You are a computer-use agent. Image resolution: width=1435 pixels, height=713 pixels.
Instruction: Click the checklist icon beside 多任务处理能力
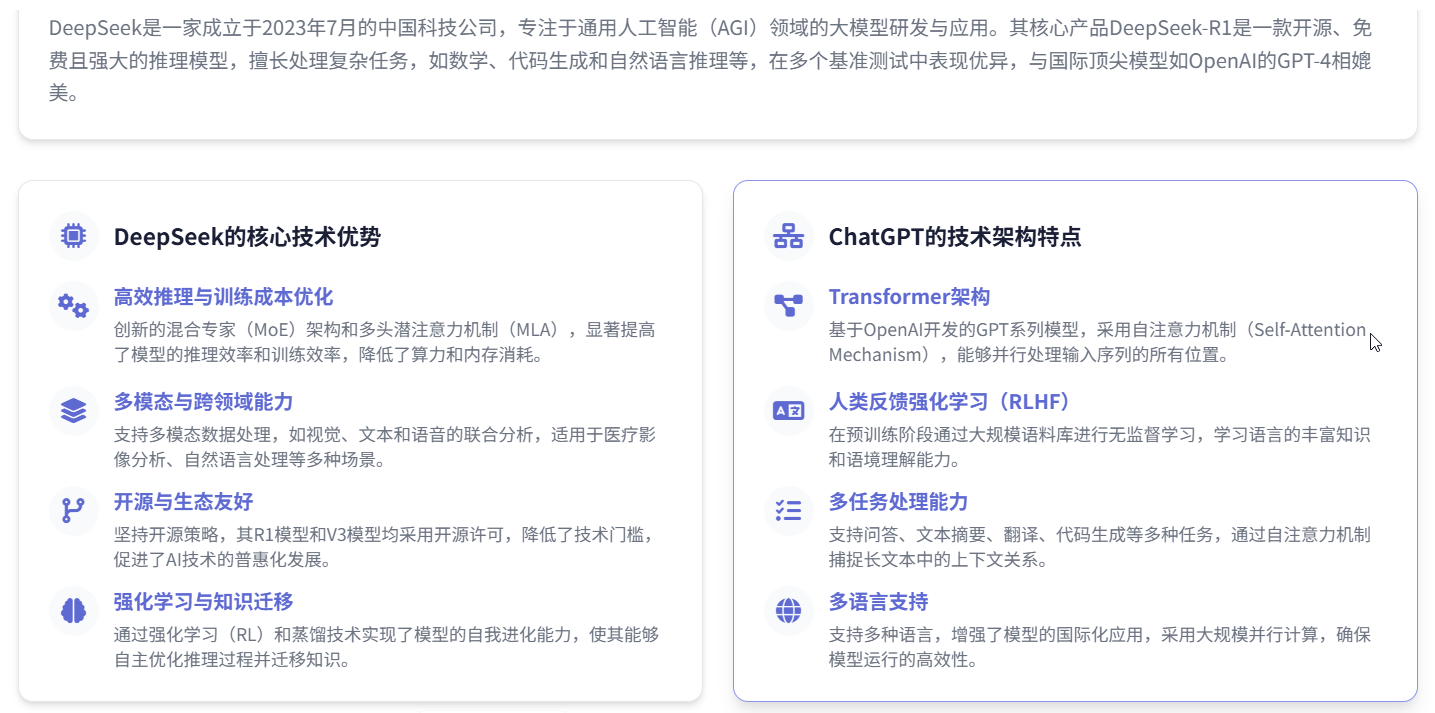pyautogui.click(x=788, y=511)
